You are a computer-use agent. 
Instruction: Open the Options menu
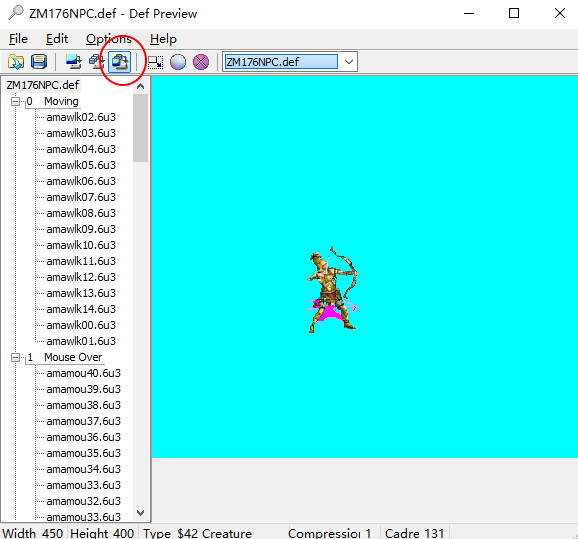[x=109, y=39]
